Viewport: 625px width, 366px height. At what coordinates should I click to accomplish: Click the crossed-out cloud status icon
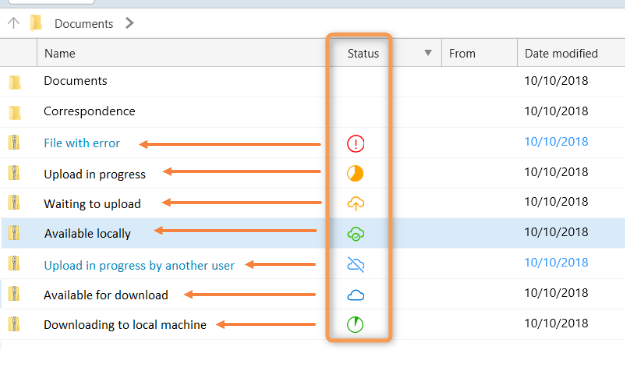coord(356,264)
